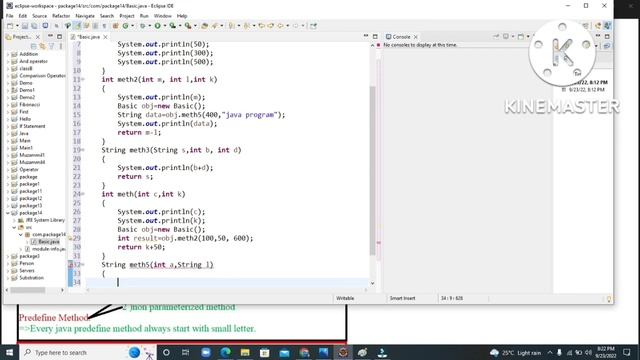This screenshot has height=360, width=640.
Task: Click error marker on line 32 gutter
Action: [70, 265]
